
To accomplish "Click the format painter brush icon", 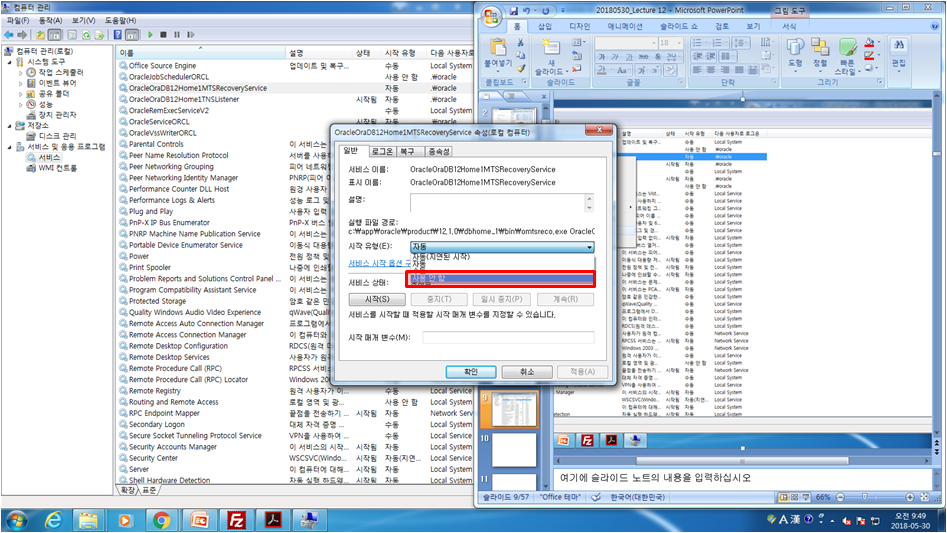I will (520, 68).
